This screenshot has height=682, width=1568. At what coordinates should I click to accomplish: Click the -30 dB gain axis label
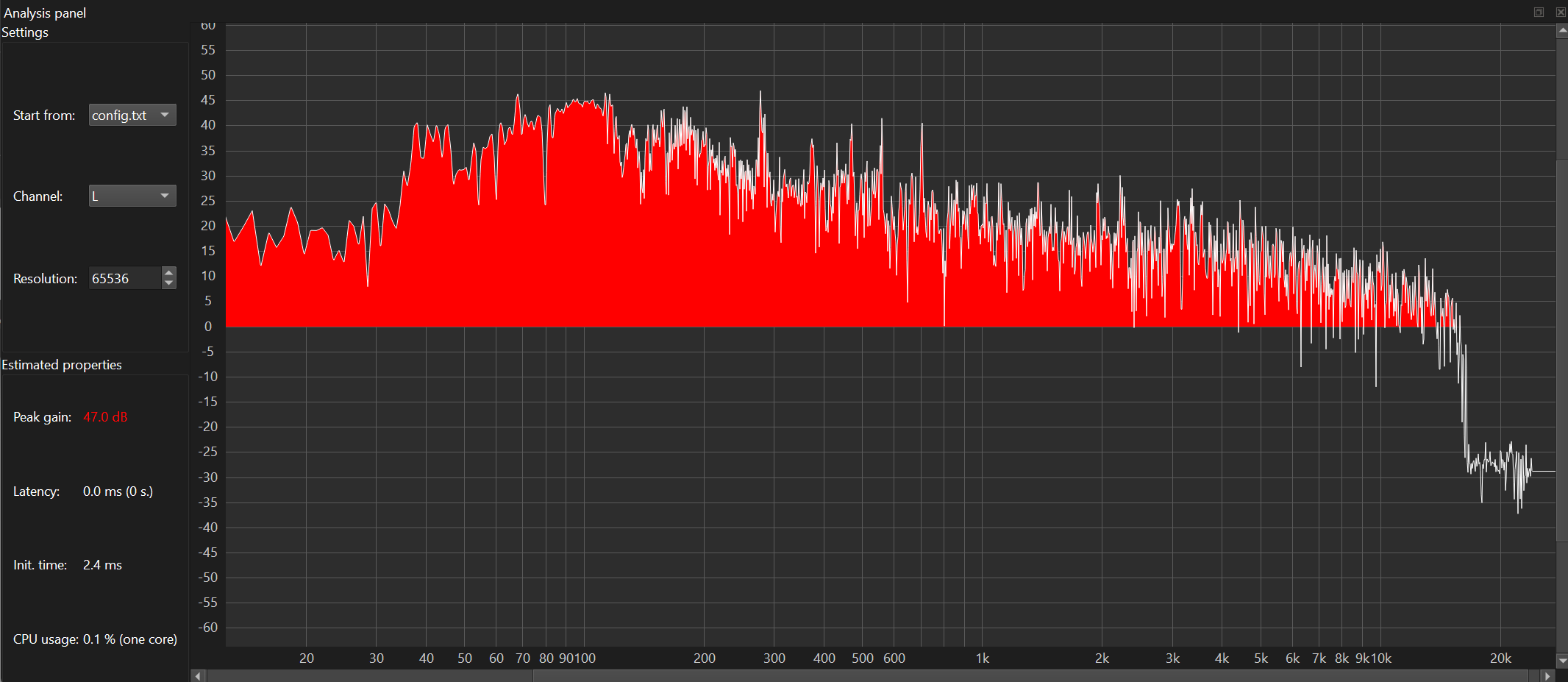tap(208, 477)
